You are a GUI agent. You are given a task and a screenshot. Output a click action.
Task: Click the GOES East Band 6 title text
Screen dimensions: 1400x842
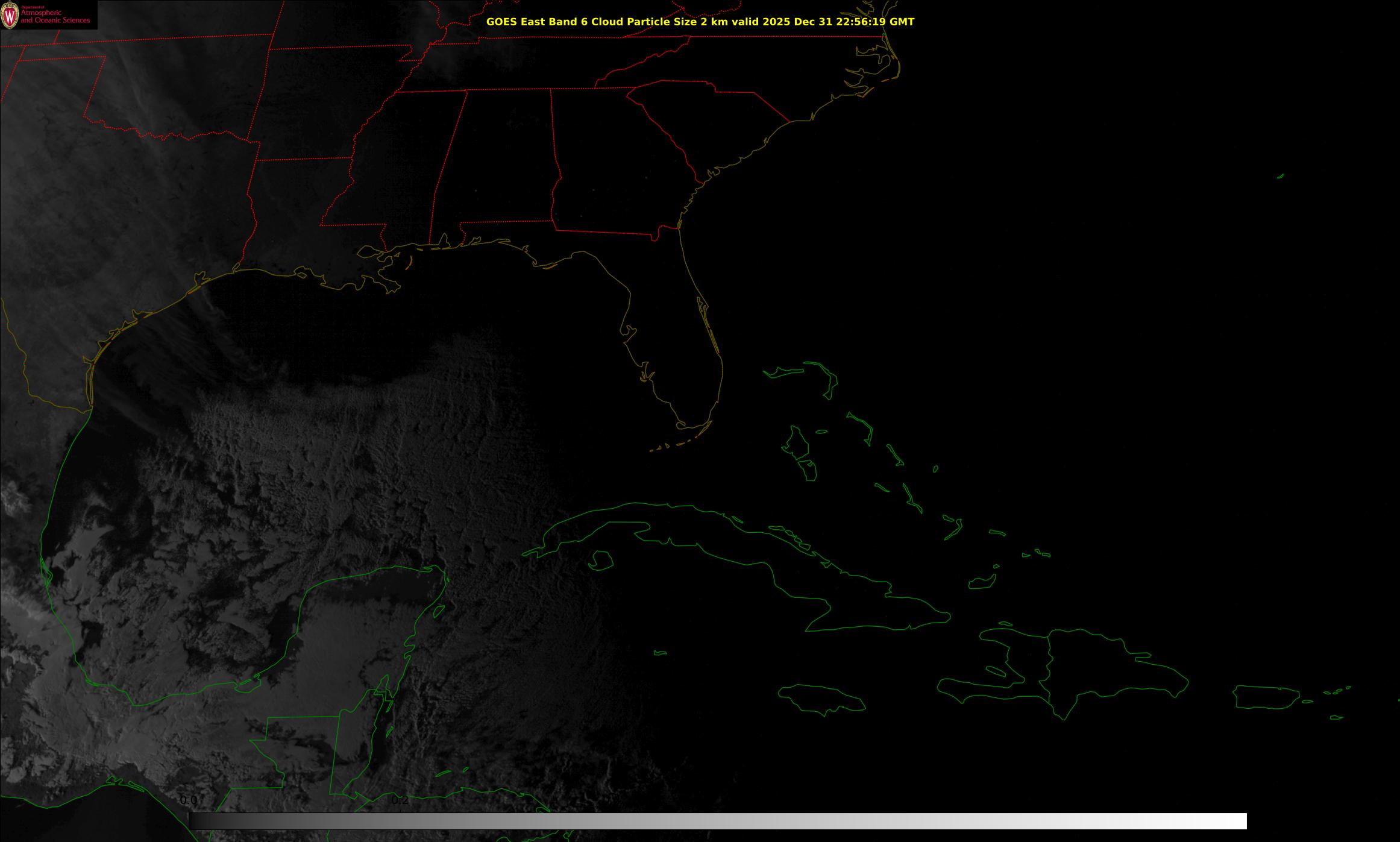(700, 22)
